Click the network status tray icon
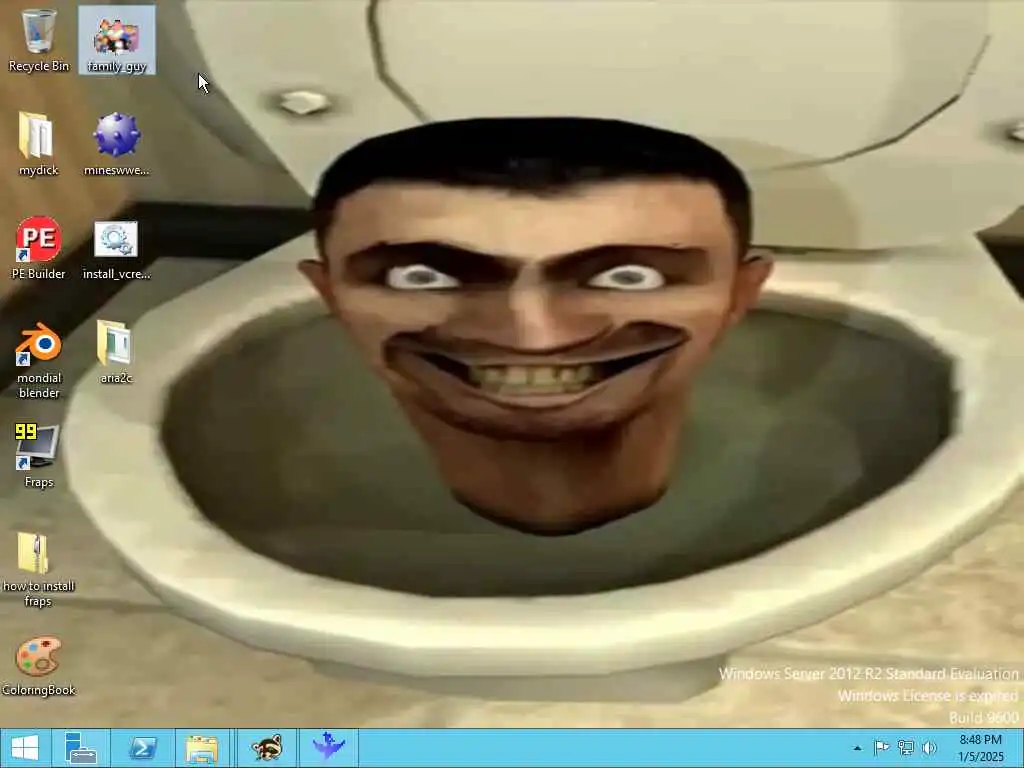The image size is (1024, 768). 906,748
